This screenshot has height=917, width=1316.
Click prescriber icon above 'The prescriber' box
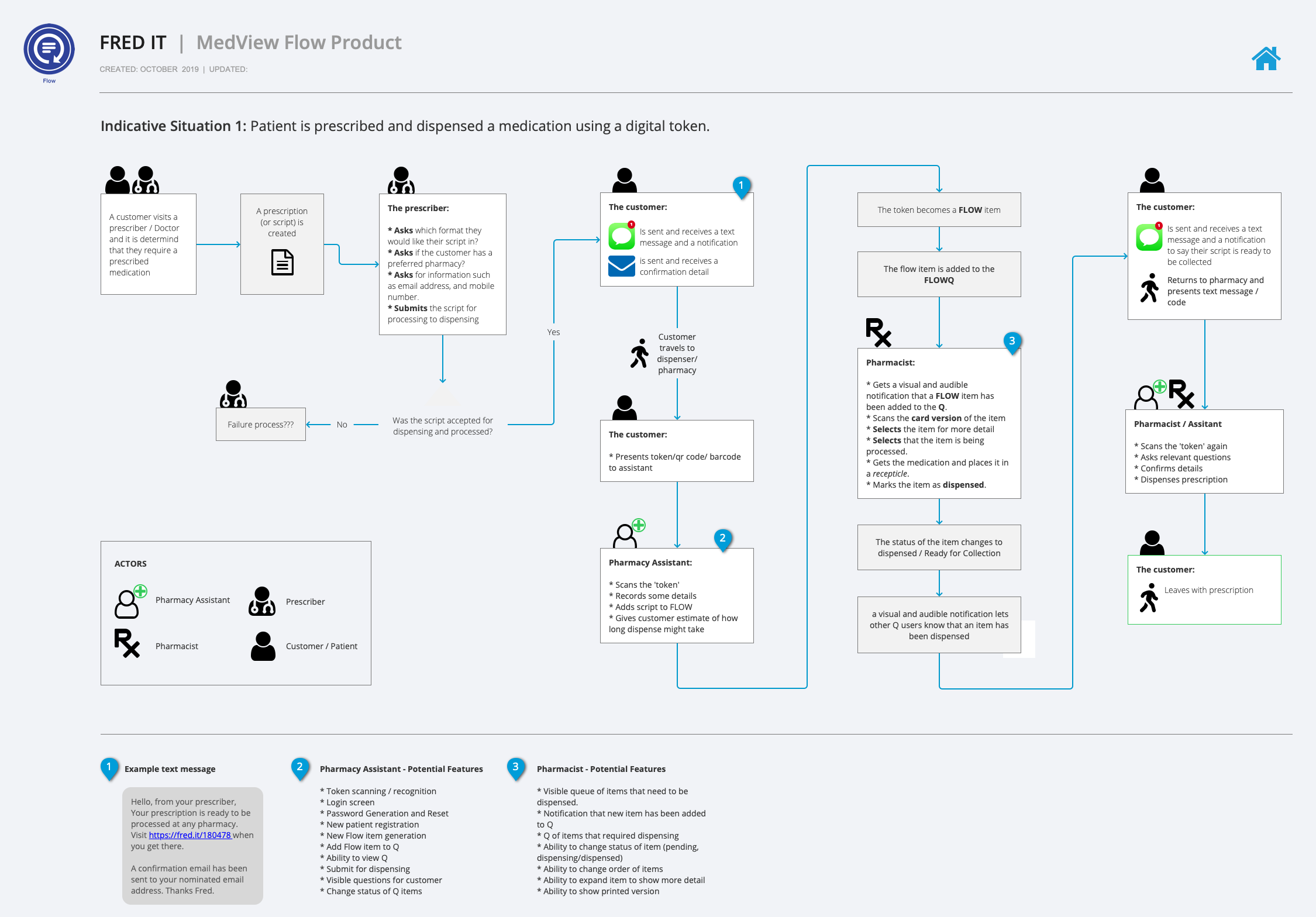(x=401, y=180)
